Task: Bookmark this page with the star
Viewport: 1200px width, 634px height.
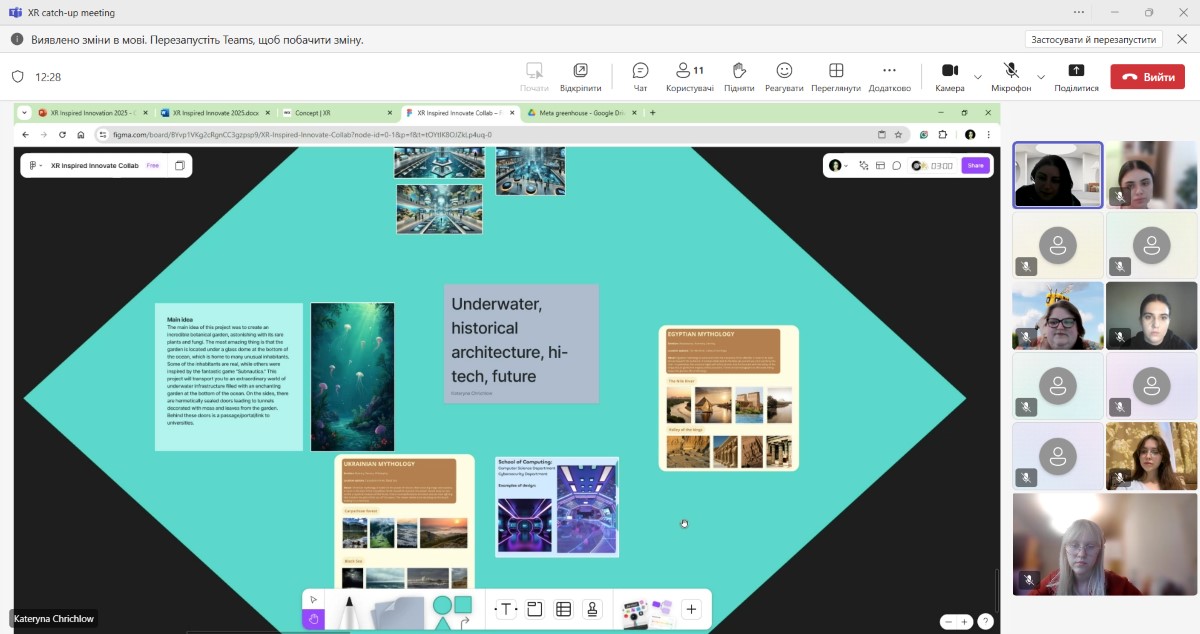Action: pos(898,134)
